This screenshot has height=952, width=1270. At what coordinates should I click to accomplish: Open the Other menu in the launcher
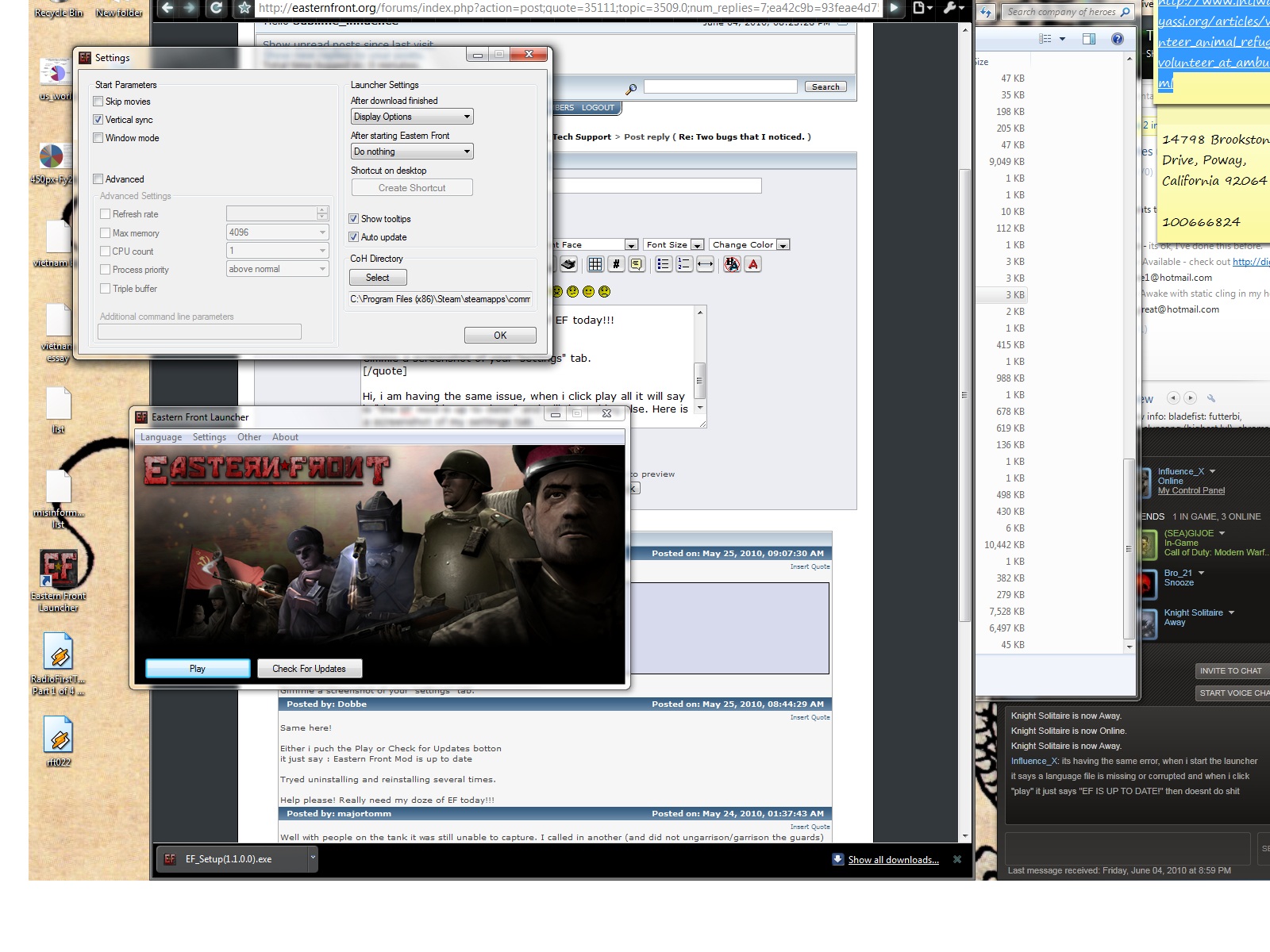(249, 437)
